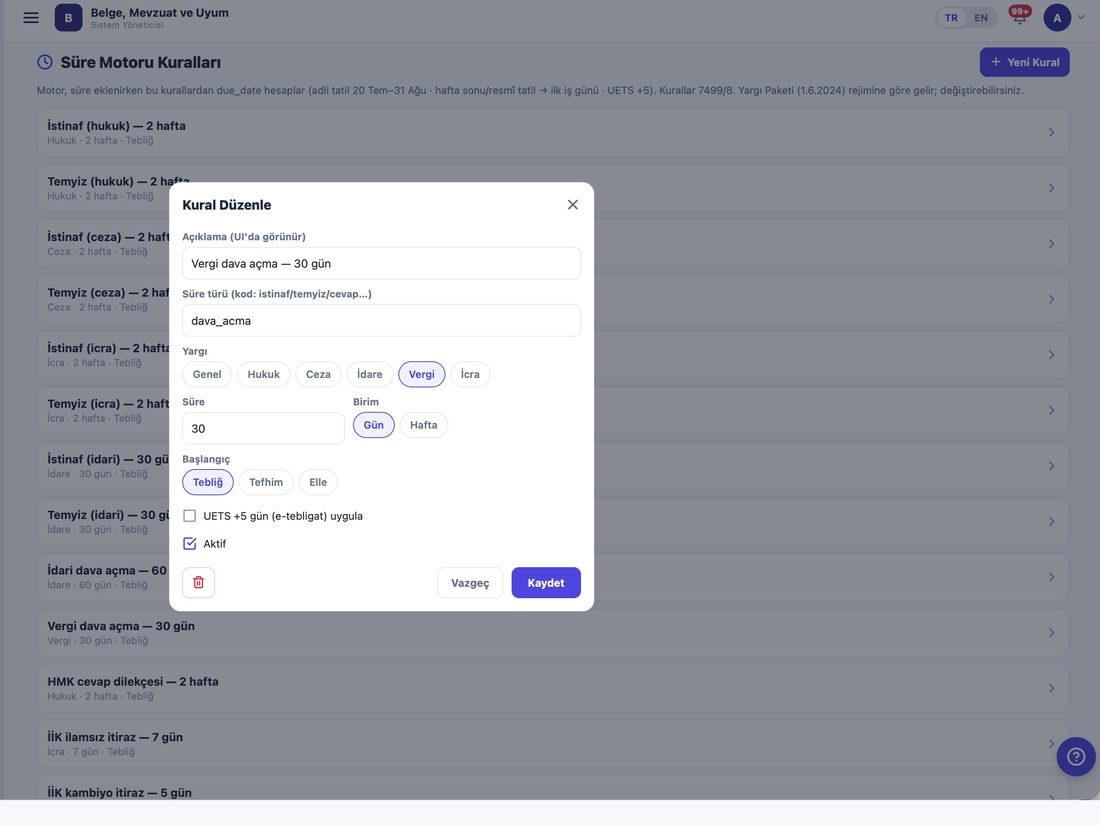The width and height of the screenshot is (1100, 825).
Task: Click the user avatar labeled A
Action: click(x=1057, y=18)
